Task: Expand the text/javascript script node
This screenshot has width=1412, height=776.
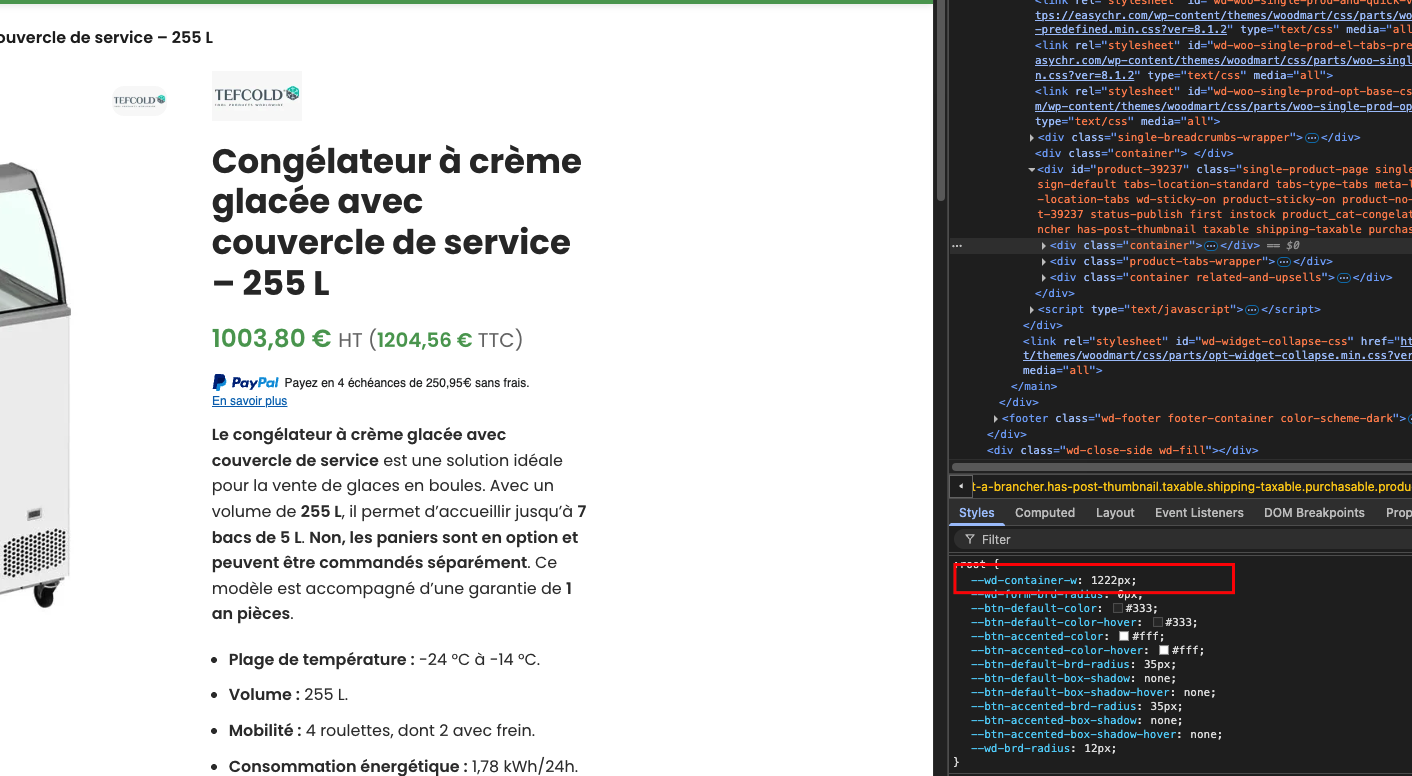Action: pos(1032,310)
